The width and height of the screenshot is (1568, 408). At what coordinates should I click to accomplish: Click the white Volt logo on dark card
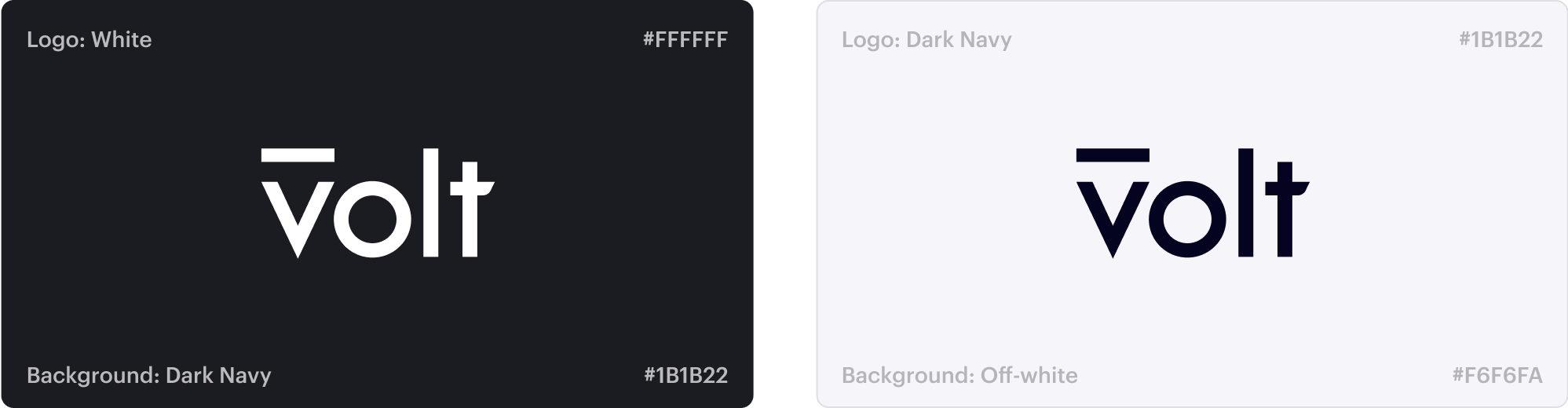[378, 202]
